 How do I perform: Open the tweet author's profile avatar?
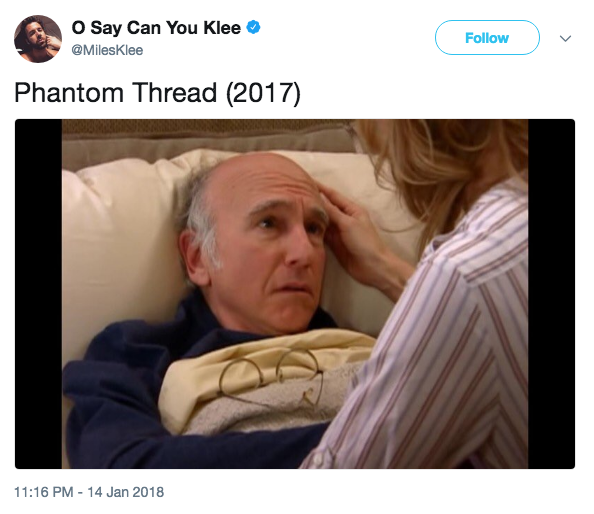coord(38,39)
